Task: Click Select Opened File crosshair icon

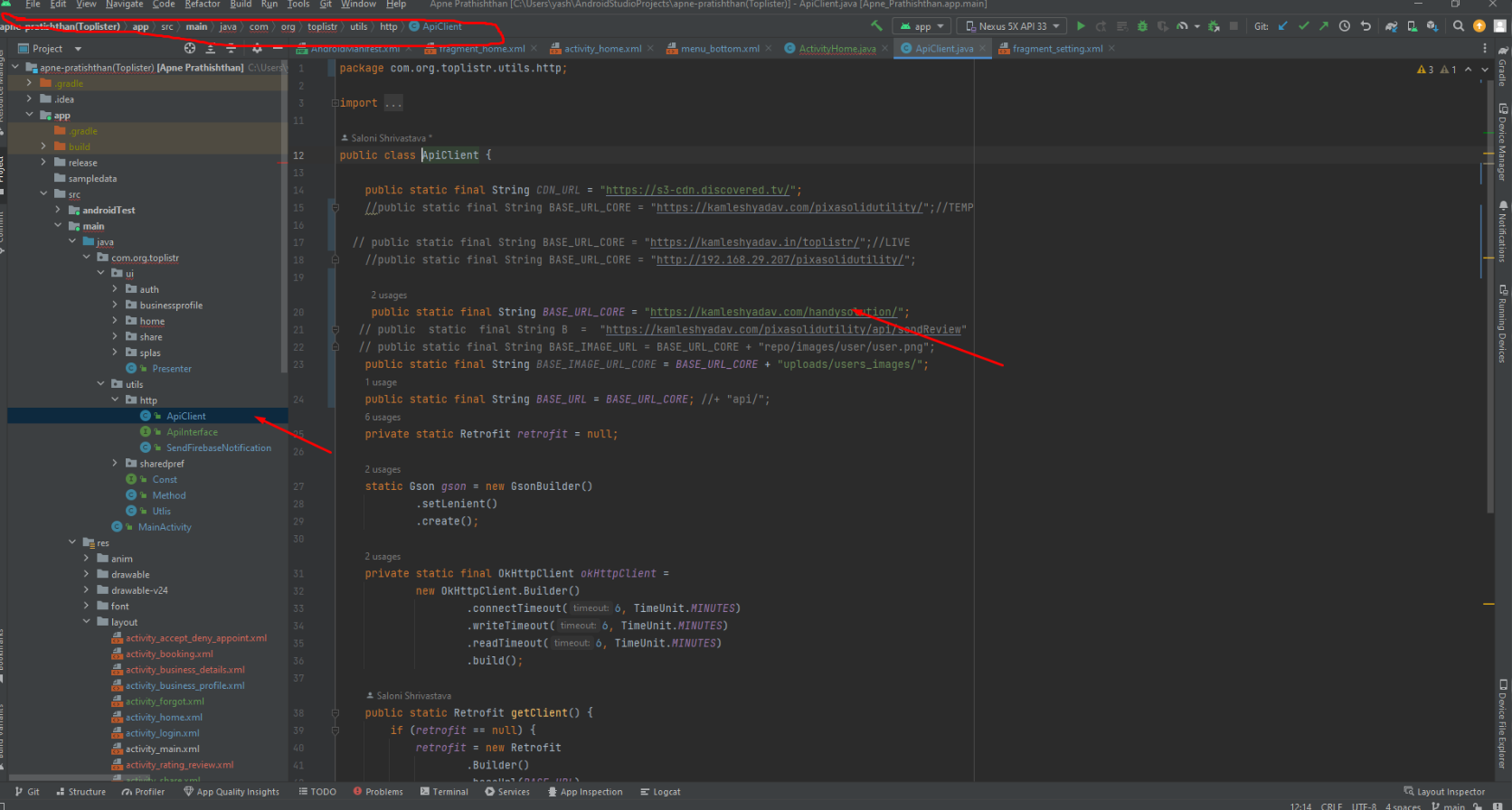Action: [x=190, y=49]
